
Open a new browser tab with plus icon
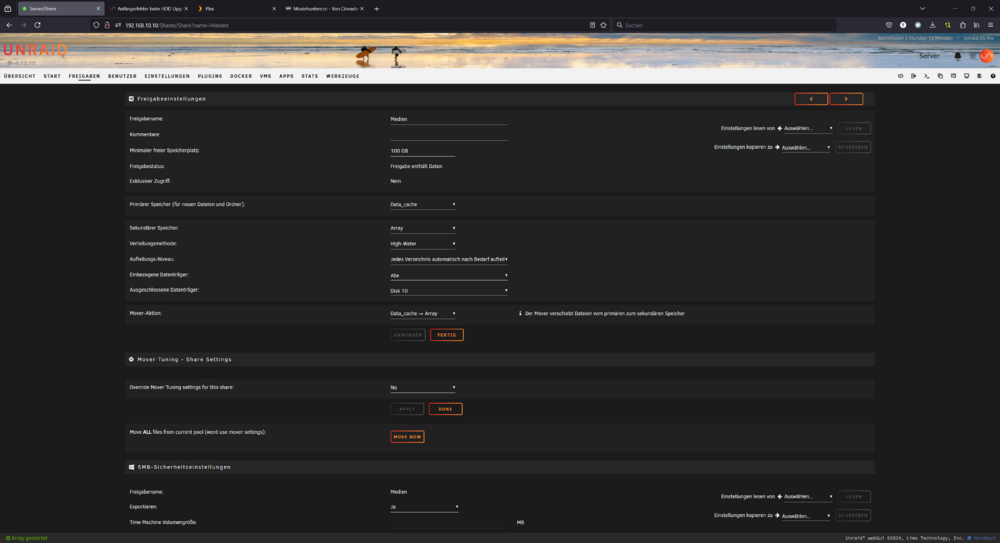pyautogui.click(x=376, y=9)
